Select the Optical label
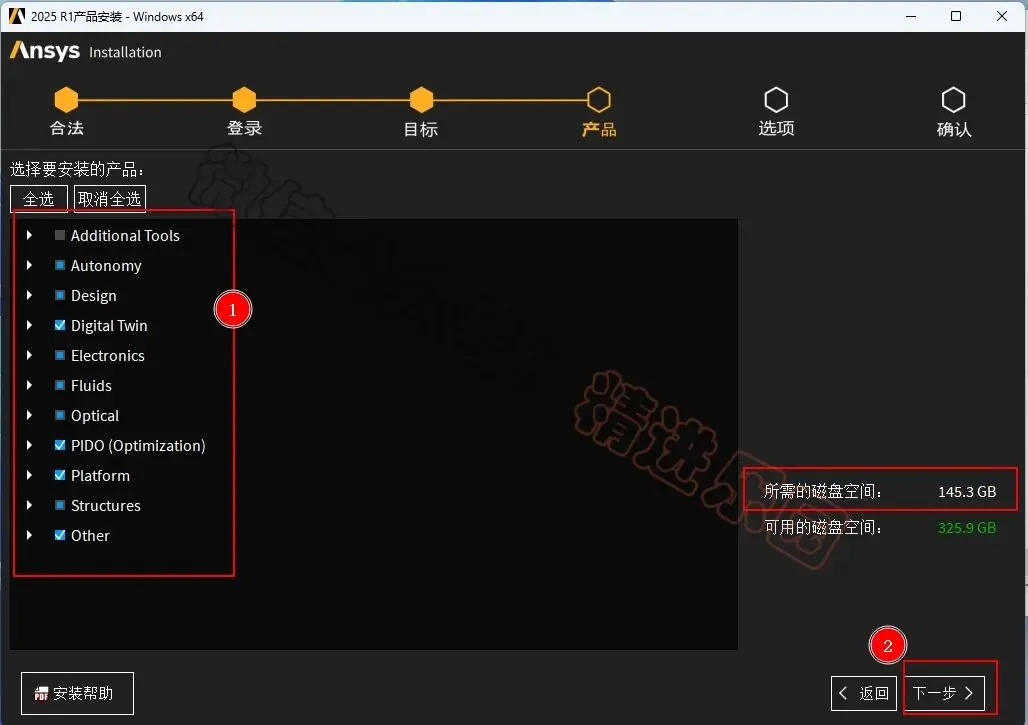 point(95,416)
